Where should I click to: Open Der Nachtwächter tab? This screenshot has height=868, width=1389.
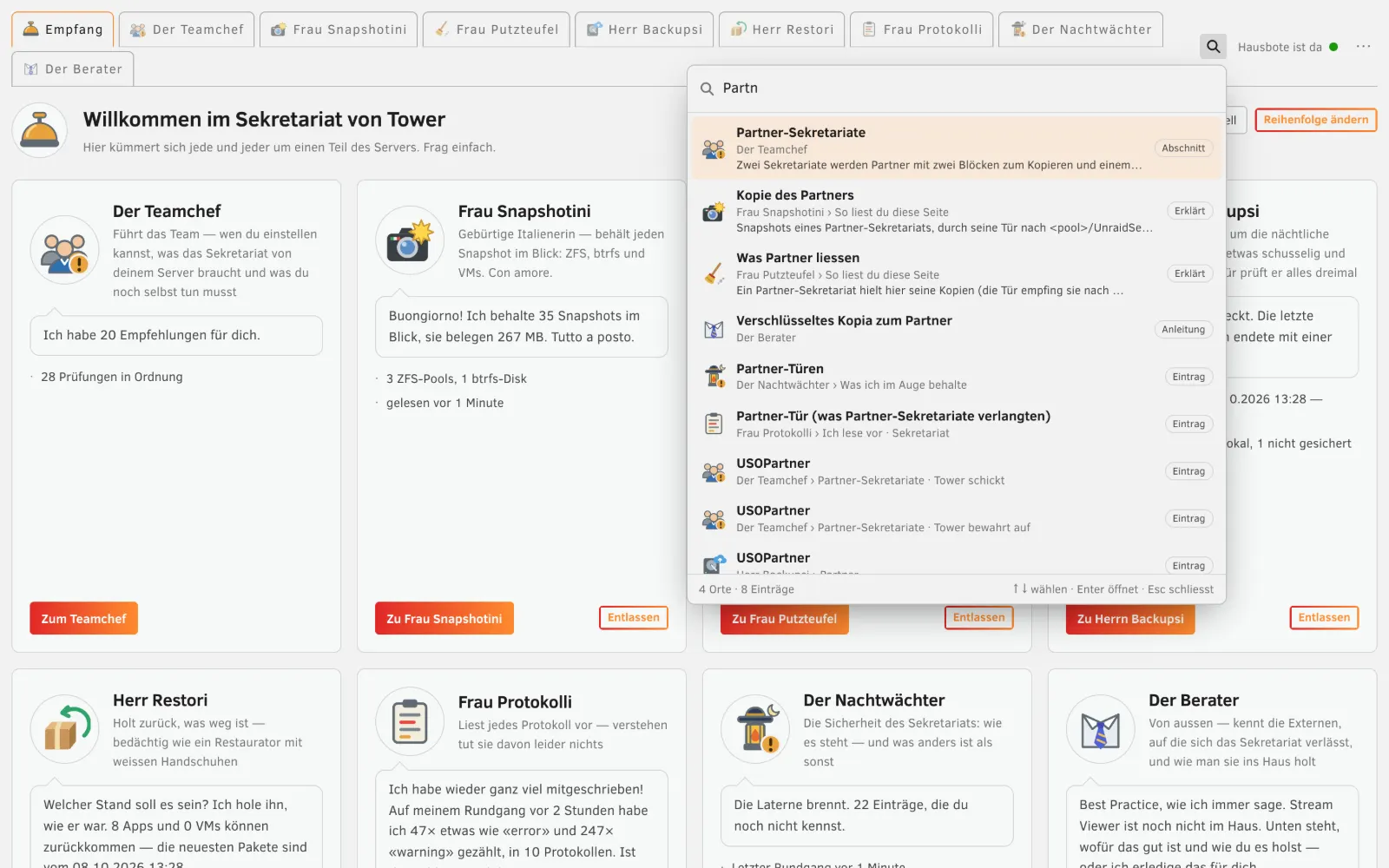(x=1081, y=30)
